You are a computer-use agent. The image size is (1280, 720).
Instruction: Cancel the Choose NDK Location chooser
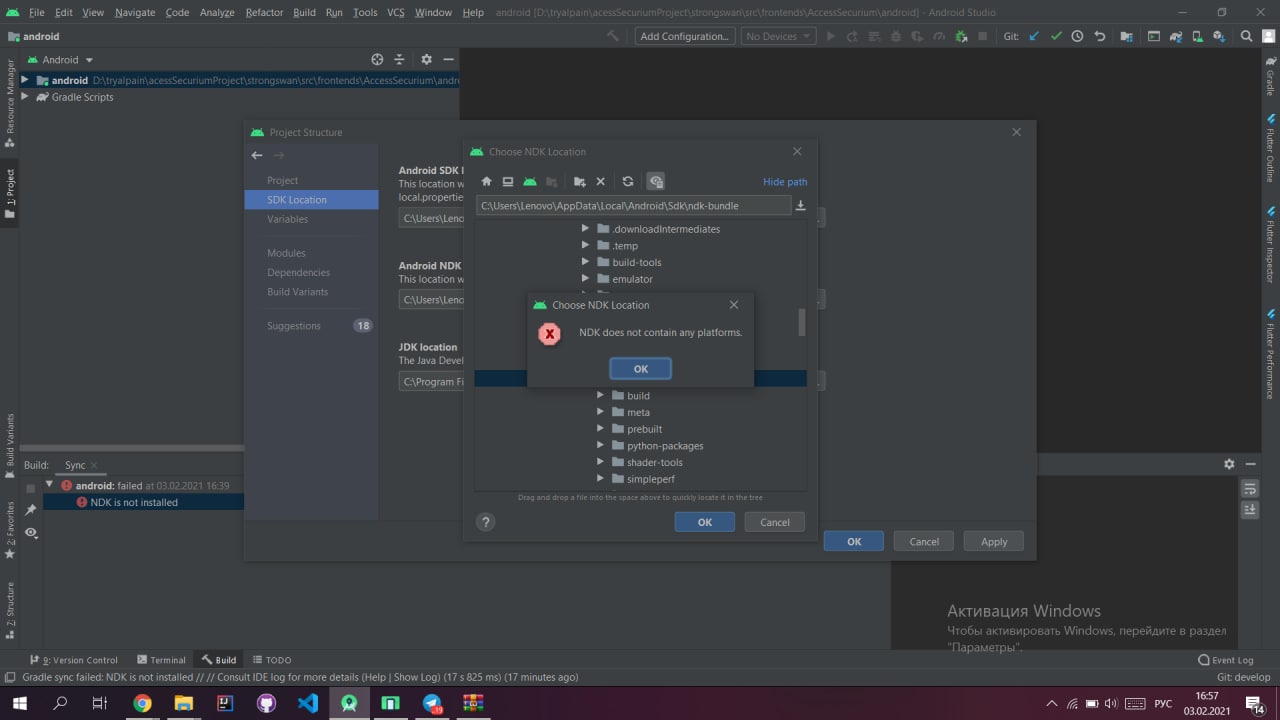coord(775,522)
